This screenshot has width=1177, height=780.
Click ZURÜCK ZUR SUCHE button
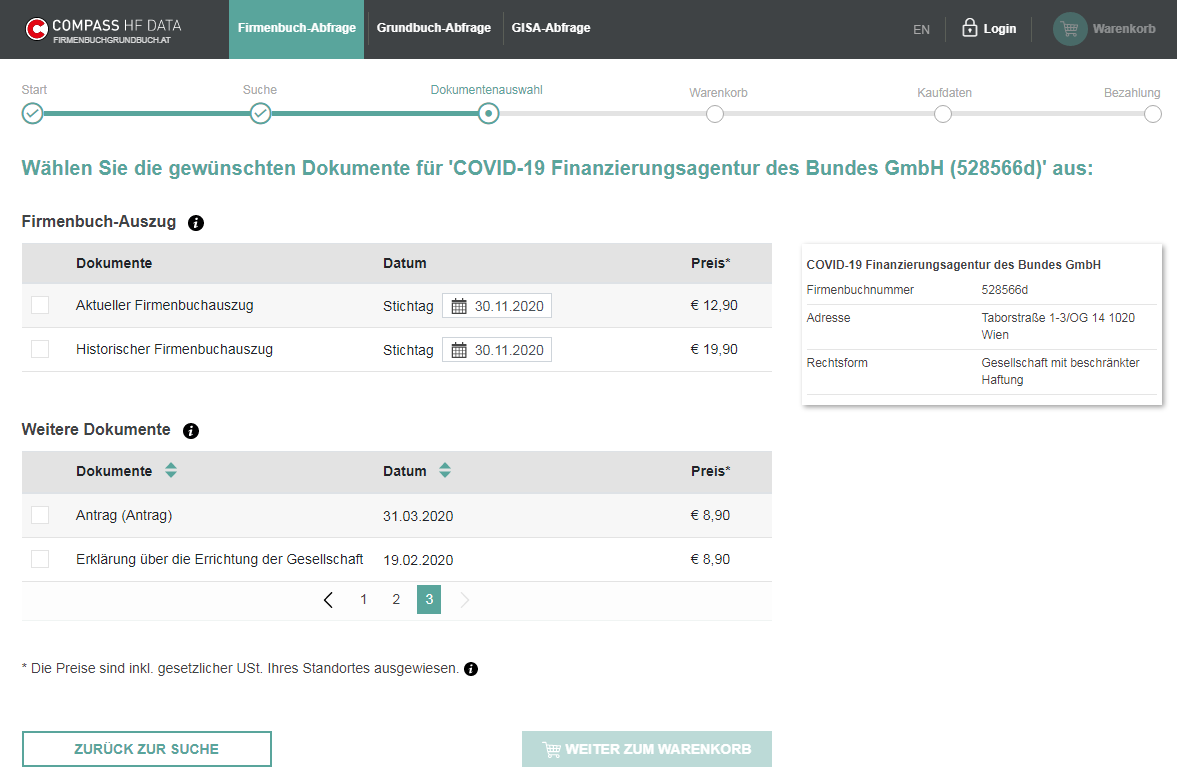point(147,749)
